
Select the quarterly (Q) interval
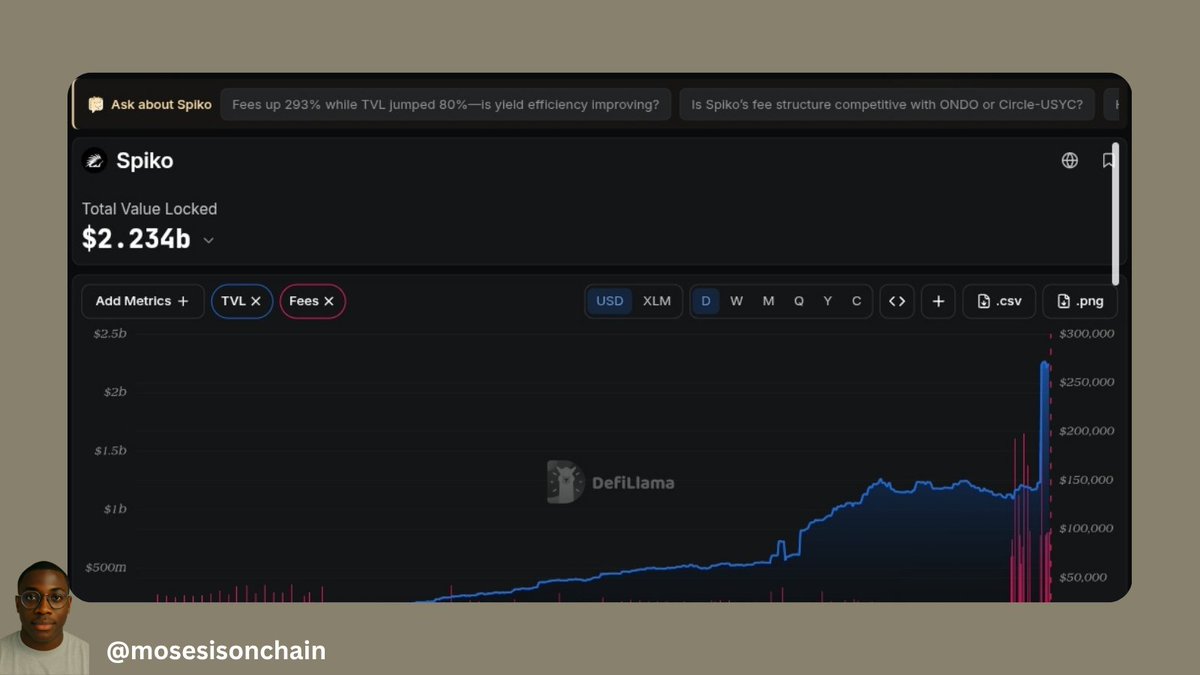click(x=799, y=301)
